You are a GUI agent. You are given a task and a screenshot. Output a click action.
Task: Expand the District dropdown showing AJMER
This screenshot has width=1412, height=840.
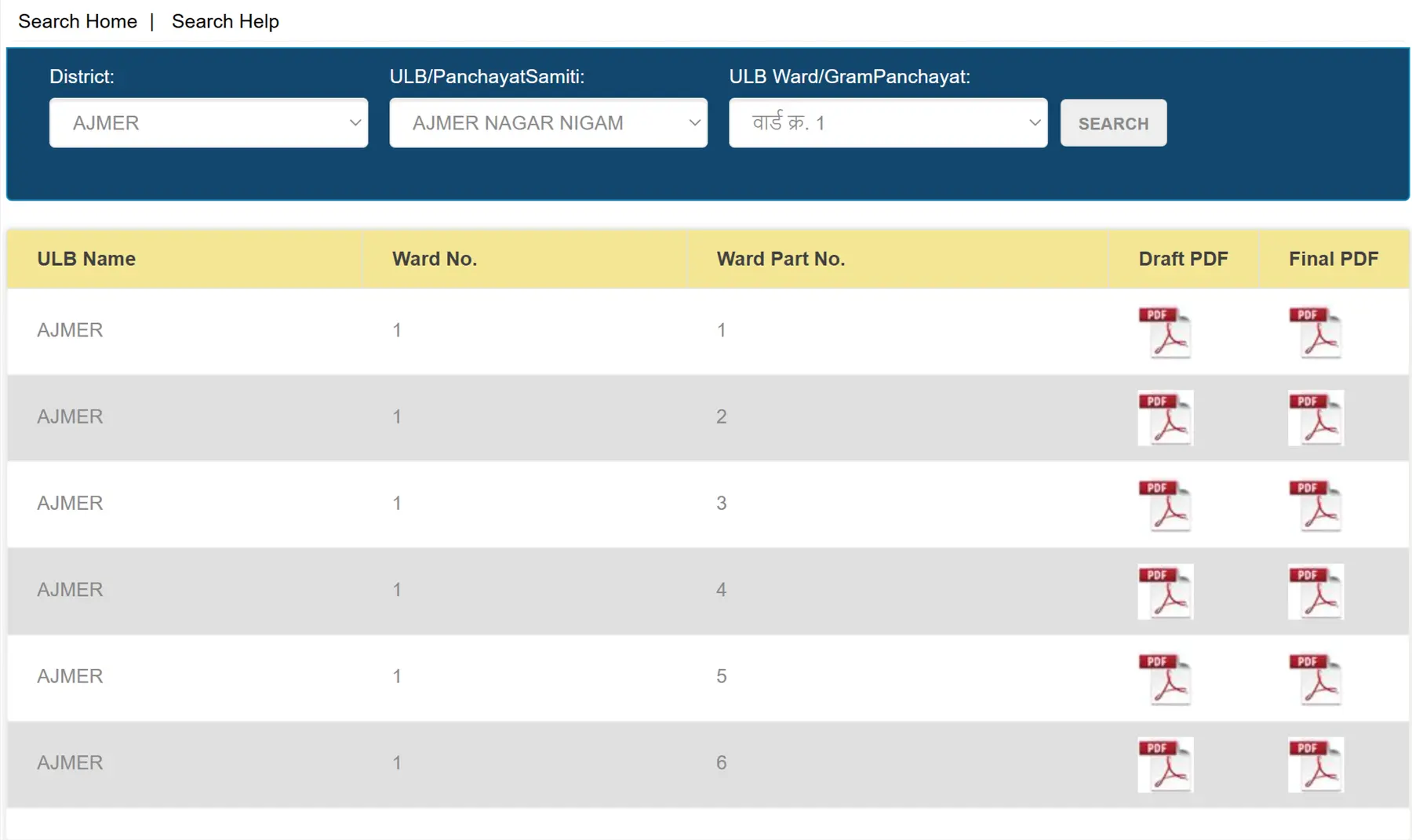click(x=209, y=122)
